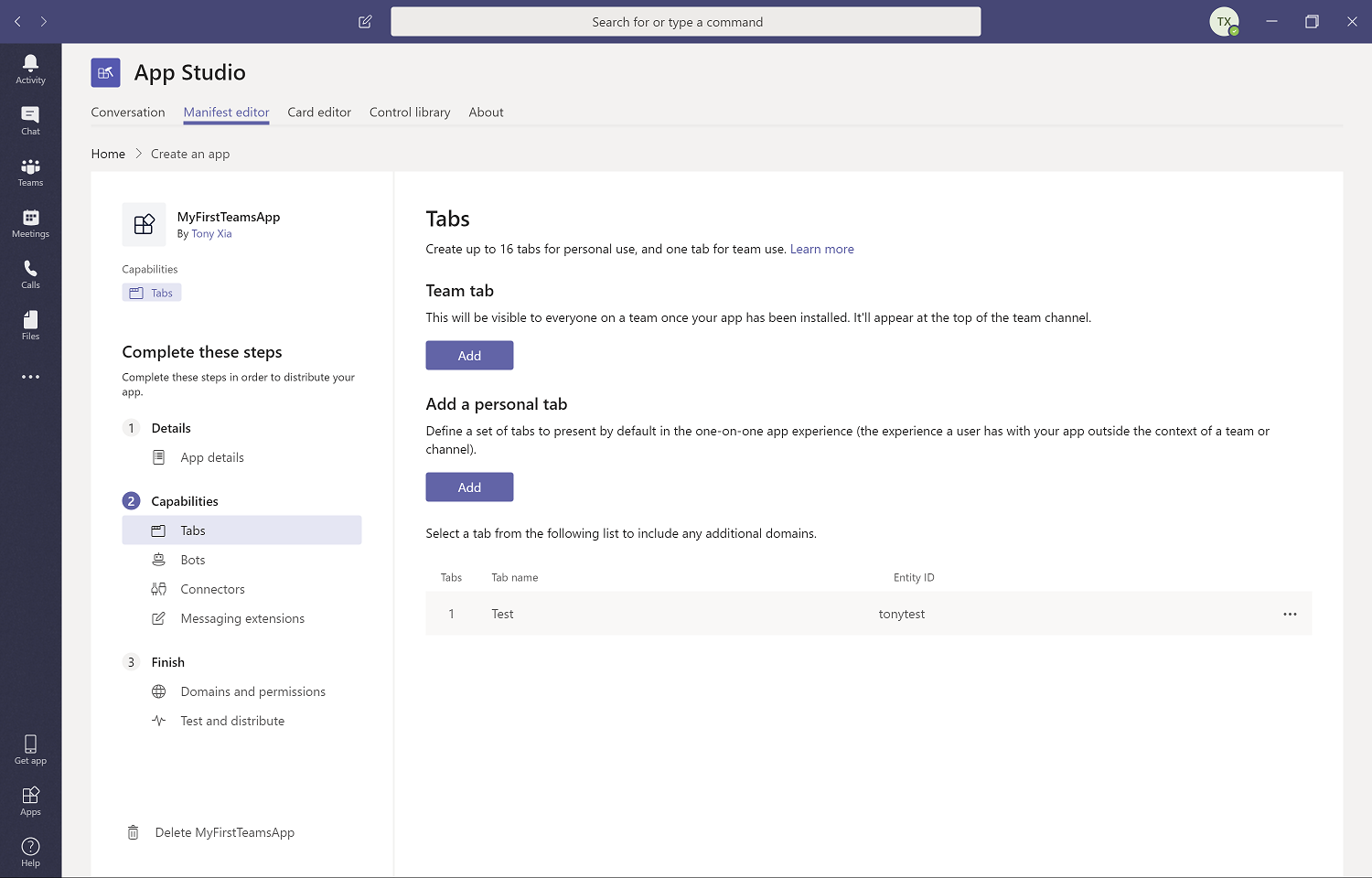Open the Test tab row options ellipsis
This screenshot has height=878, width=1372.
pos(1290,614)
